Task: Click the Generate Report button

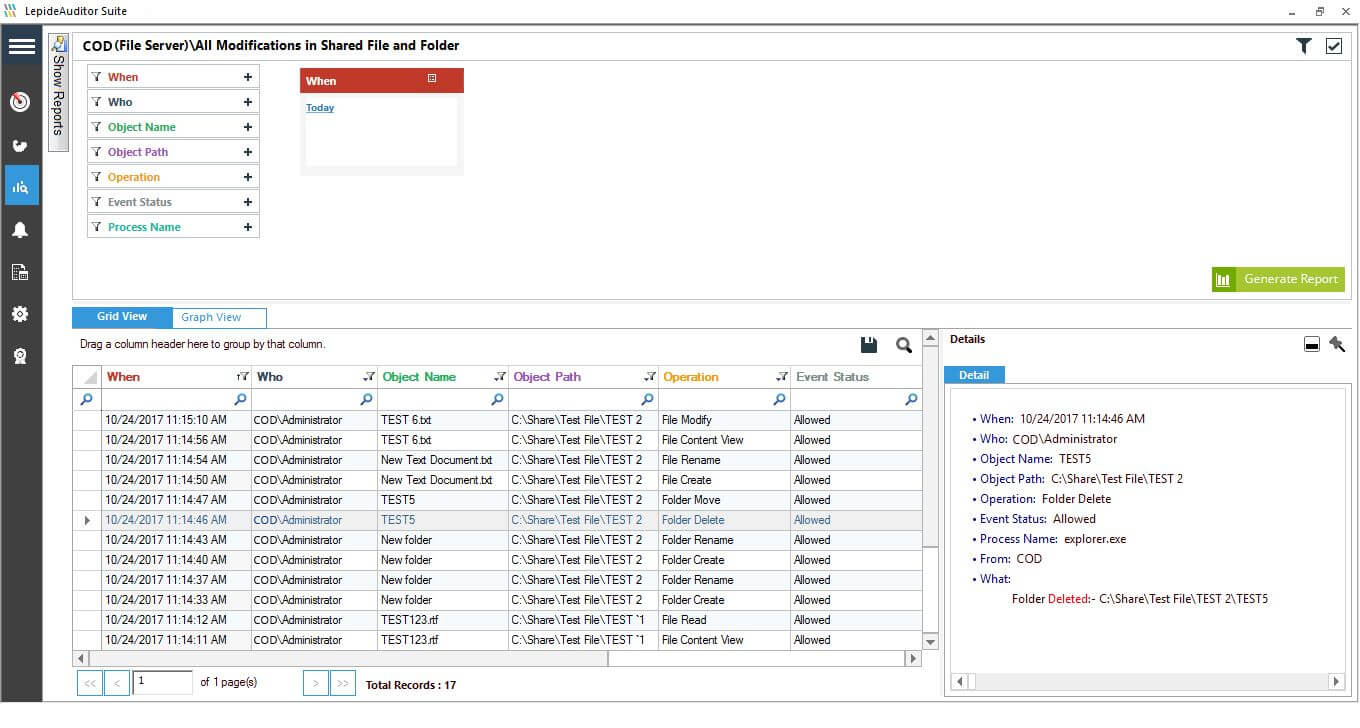Action: coord(1278,279)
